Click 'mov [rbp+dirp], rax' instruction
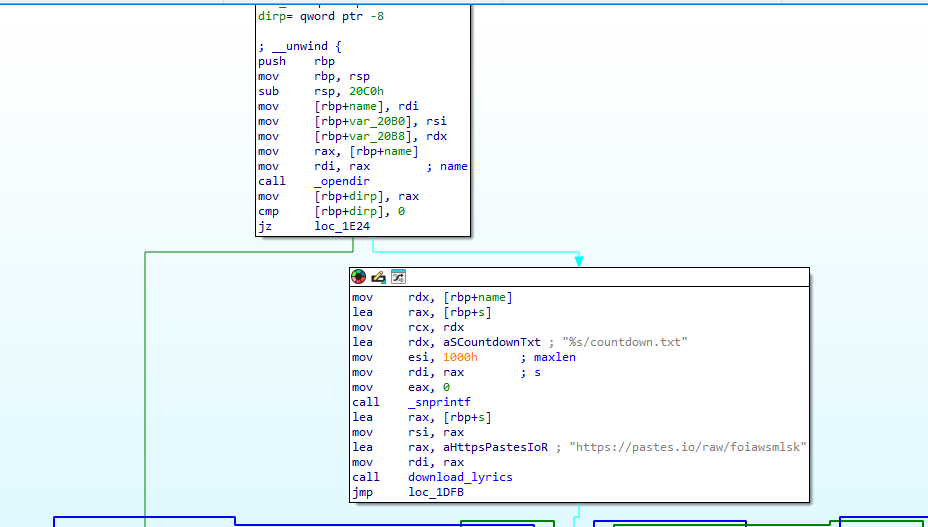Image resolution: width=928 pixels, height=527 pixels. pos(339,197)
